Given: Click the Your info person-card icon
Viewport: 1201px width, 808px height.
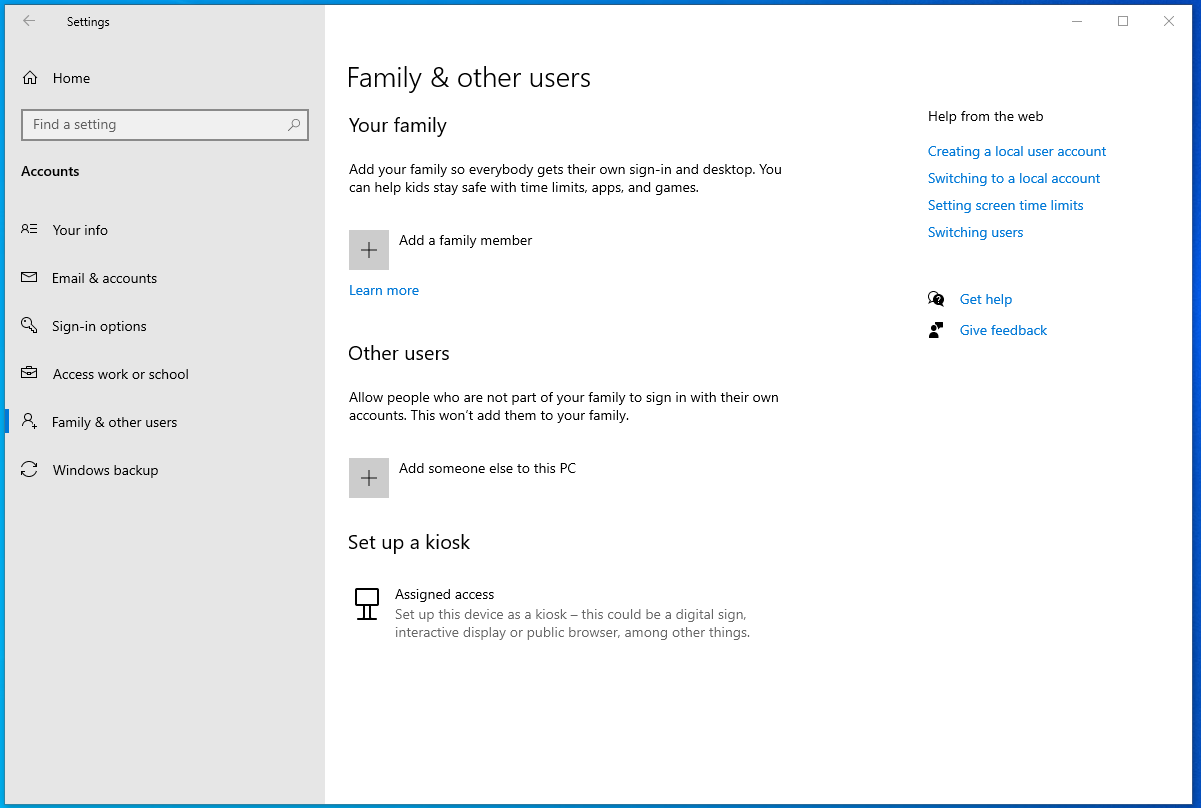Looking at the screenshot, I should point(30,229).
